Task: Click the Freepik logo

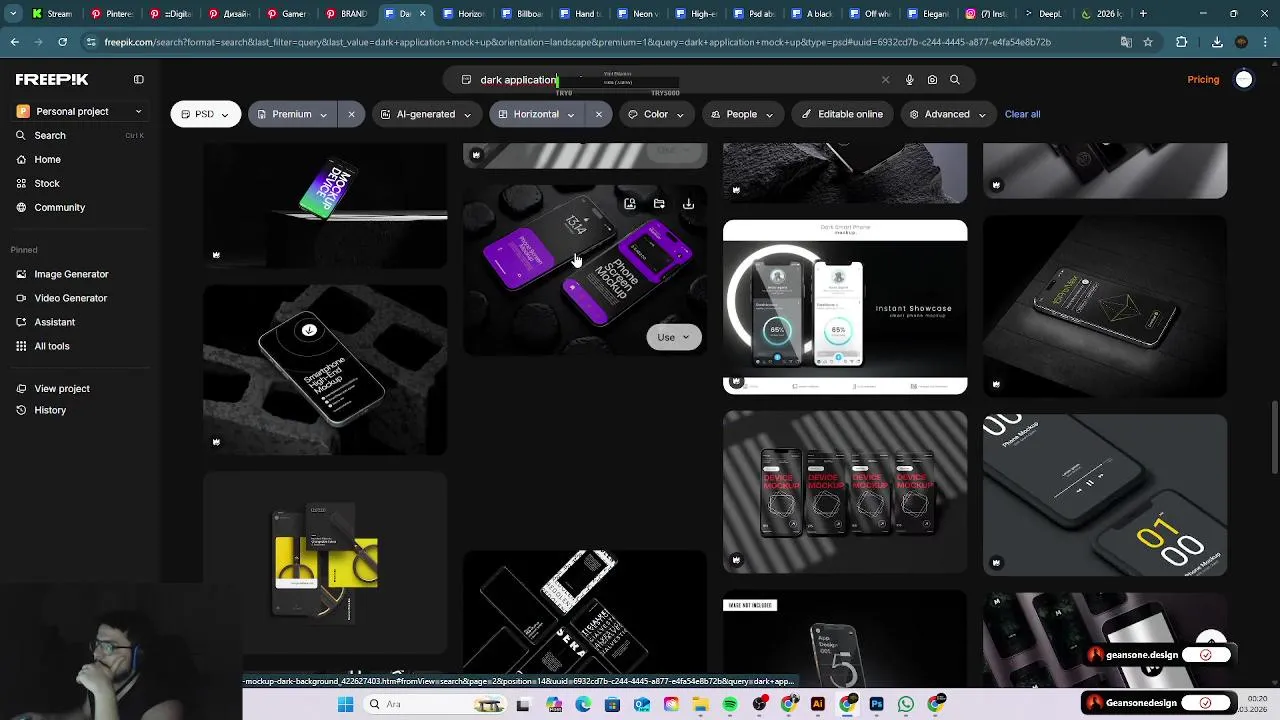Action: (x=52, y=79)
